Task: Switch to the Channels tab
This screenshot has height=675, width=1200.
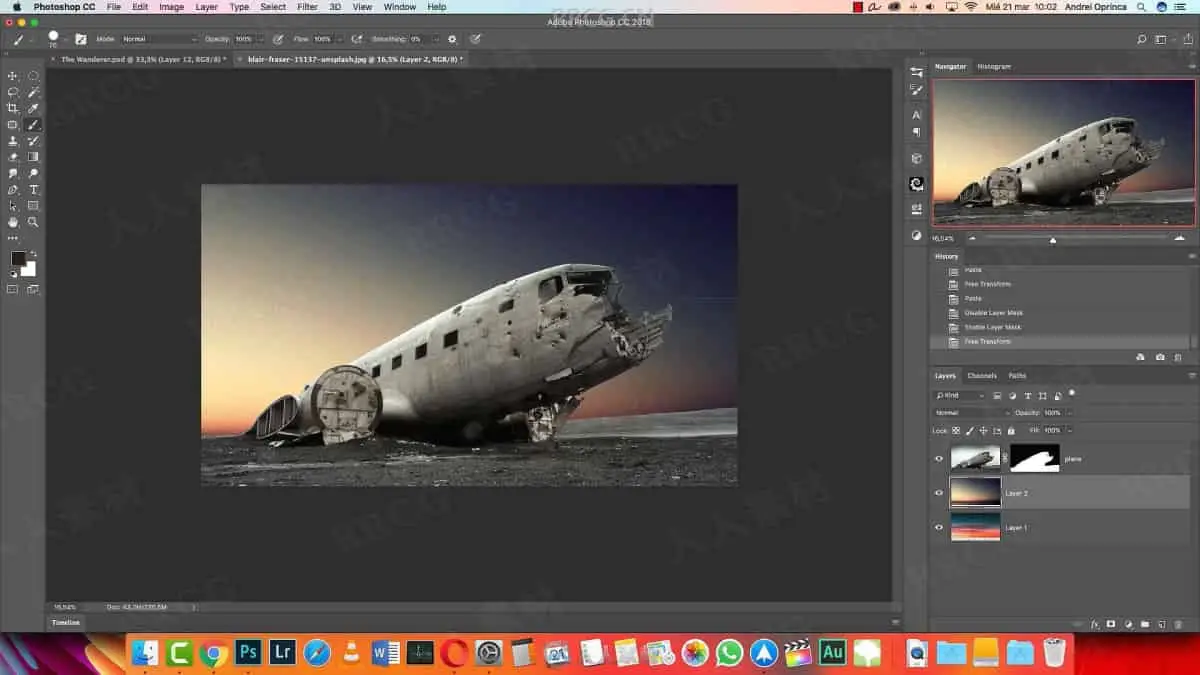Action: pyautogui.click(x=982, y=376)
